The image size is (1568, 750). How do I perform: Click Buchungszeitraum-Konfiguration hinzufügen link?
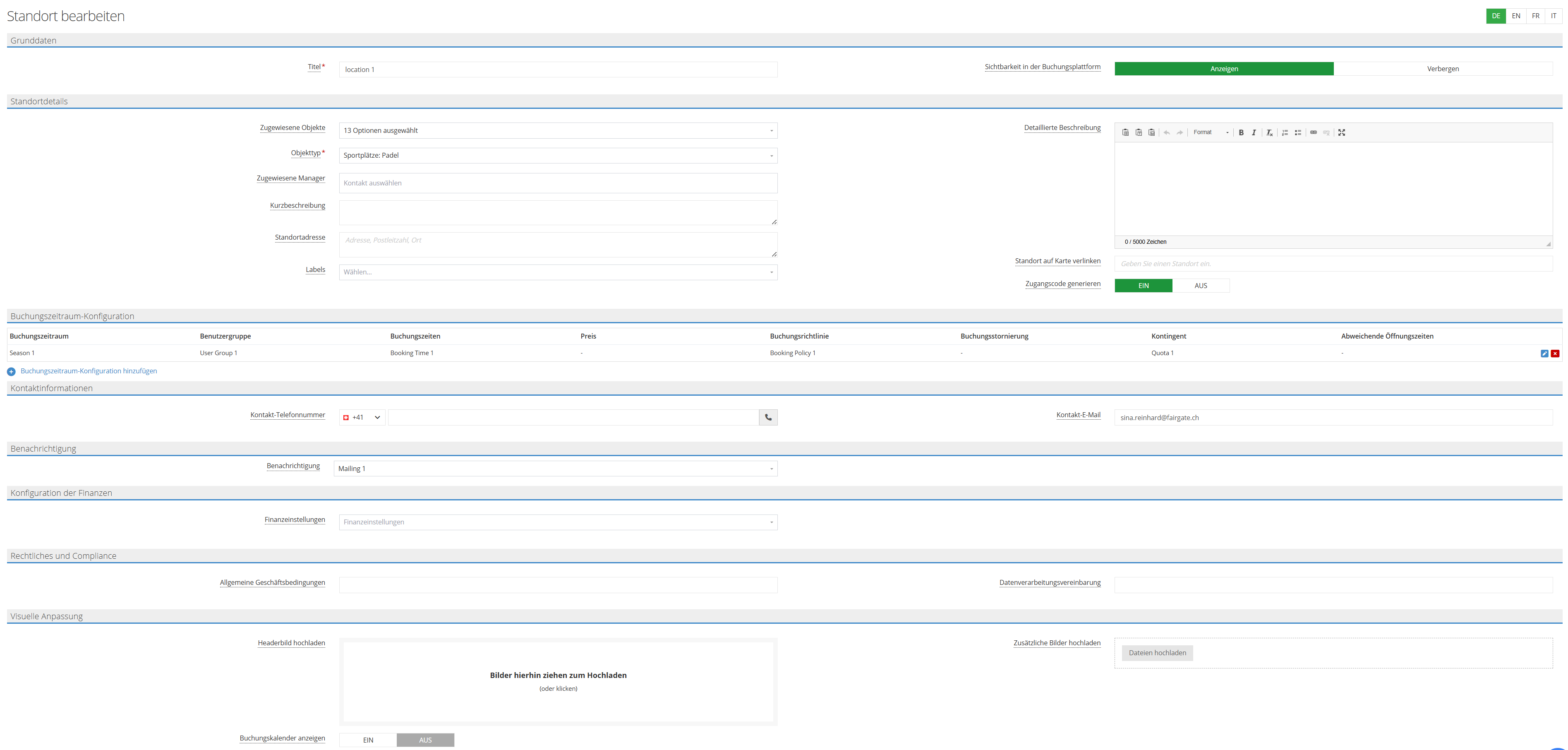[x=89, y=371]
